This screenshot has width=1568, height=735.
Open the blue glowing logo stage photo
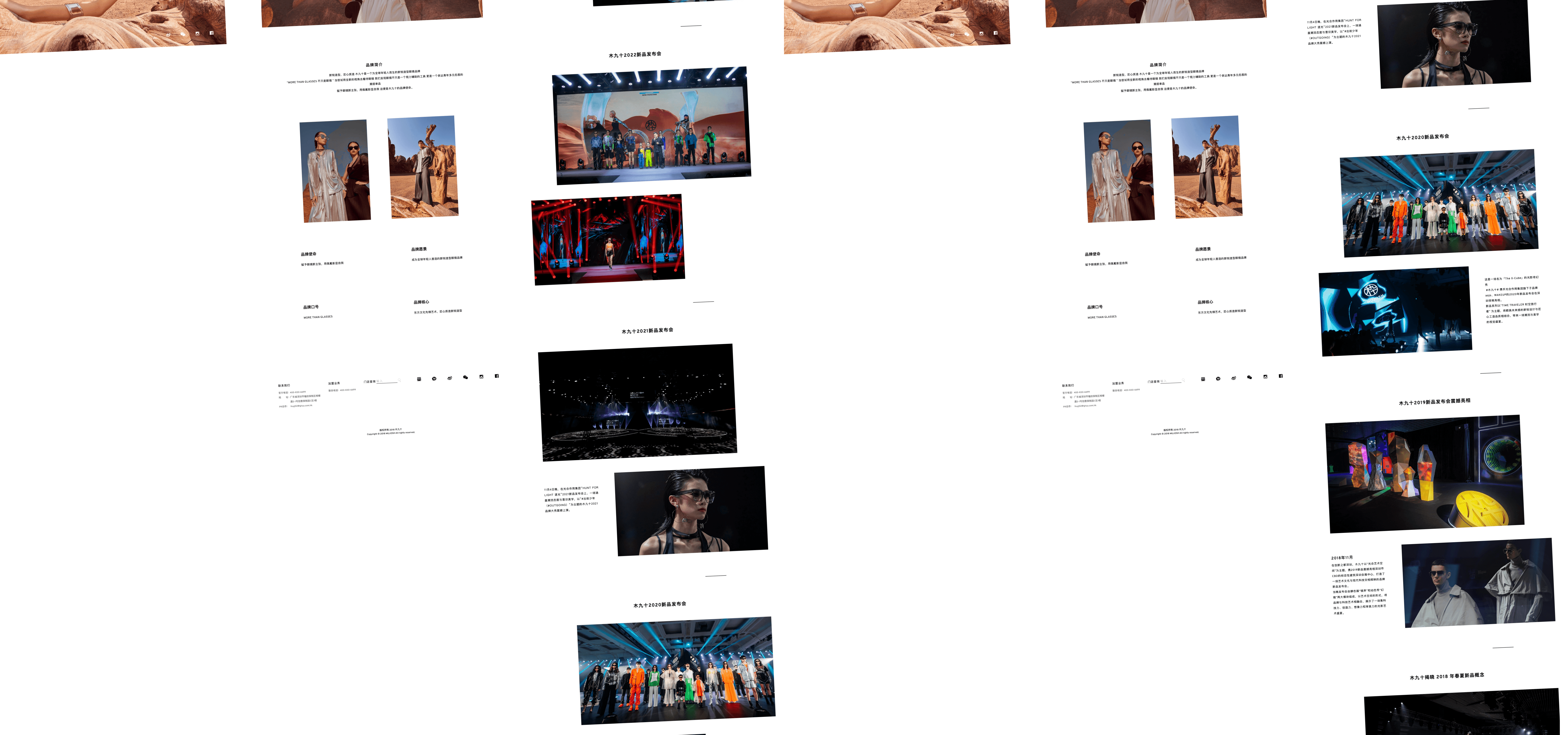click(1395, 312)
